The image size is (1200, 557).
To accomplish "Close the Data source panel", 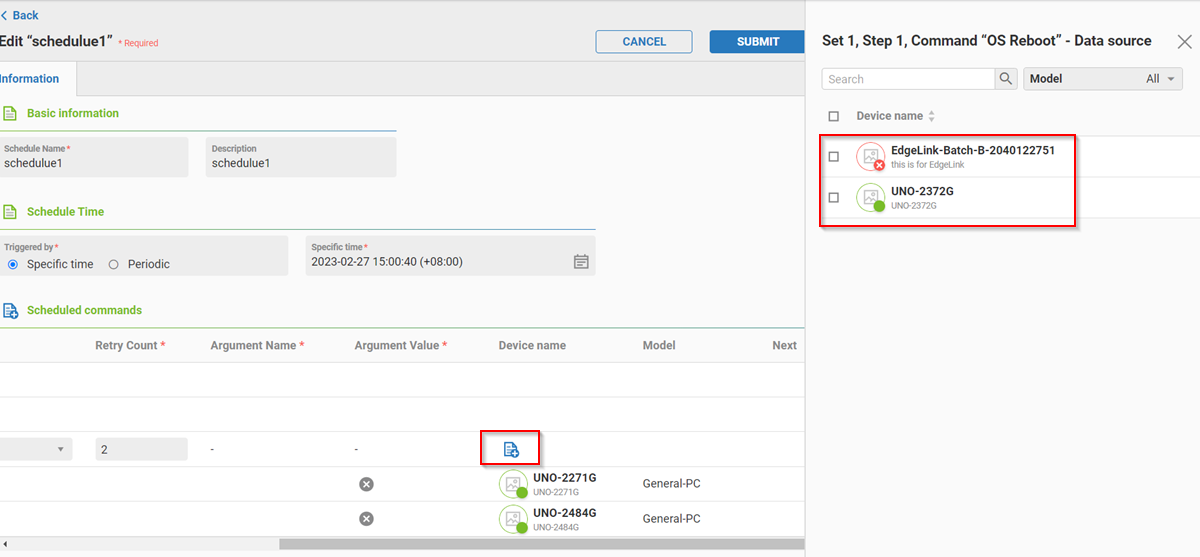I will (x=1184, y=42).
